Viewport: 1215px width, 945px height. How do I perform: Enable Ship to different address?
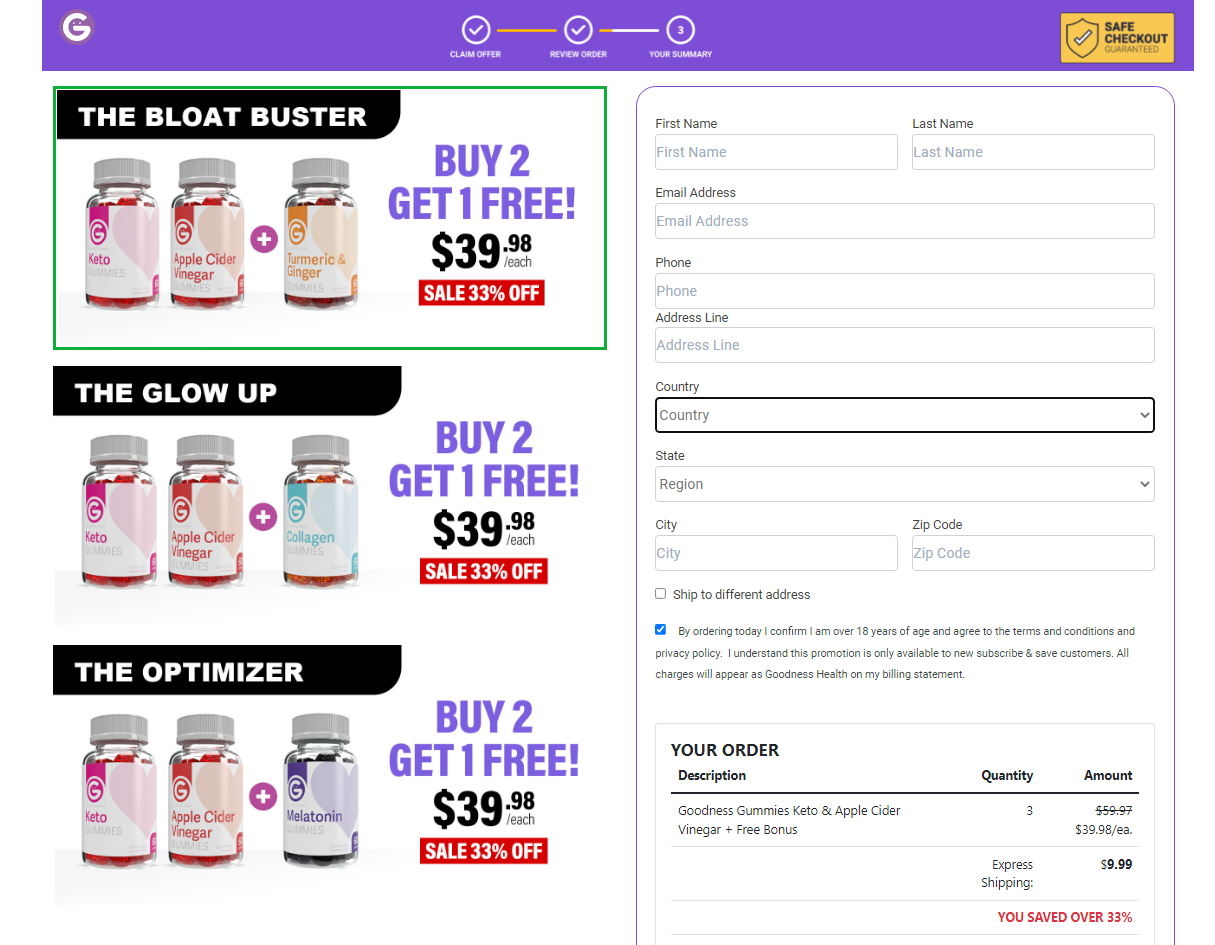pyautogui.click(x=660, y=593)
